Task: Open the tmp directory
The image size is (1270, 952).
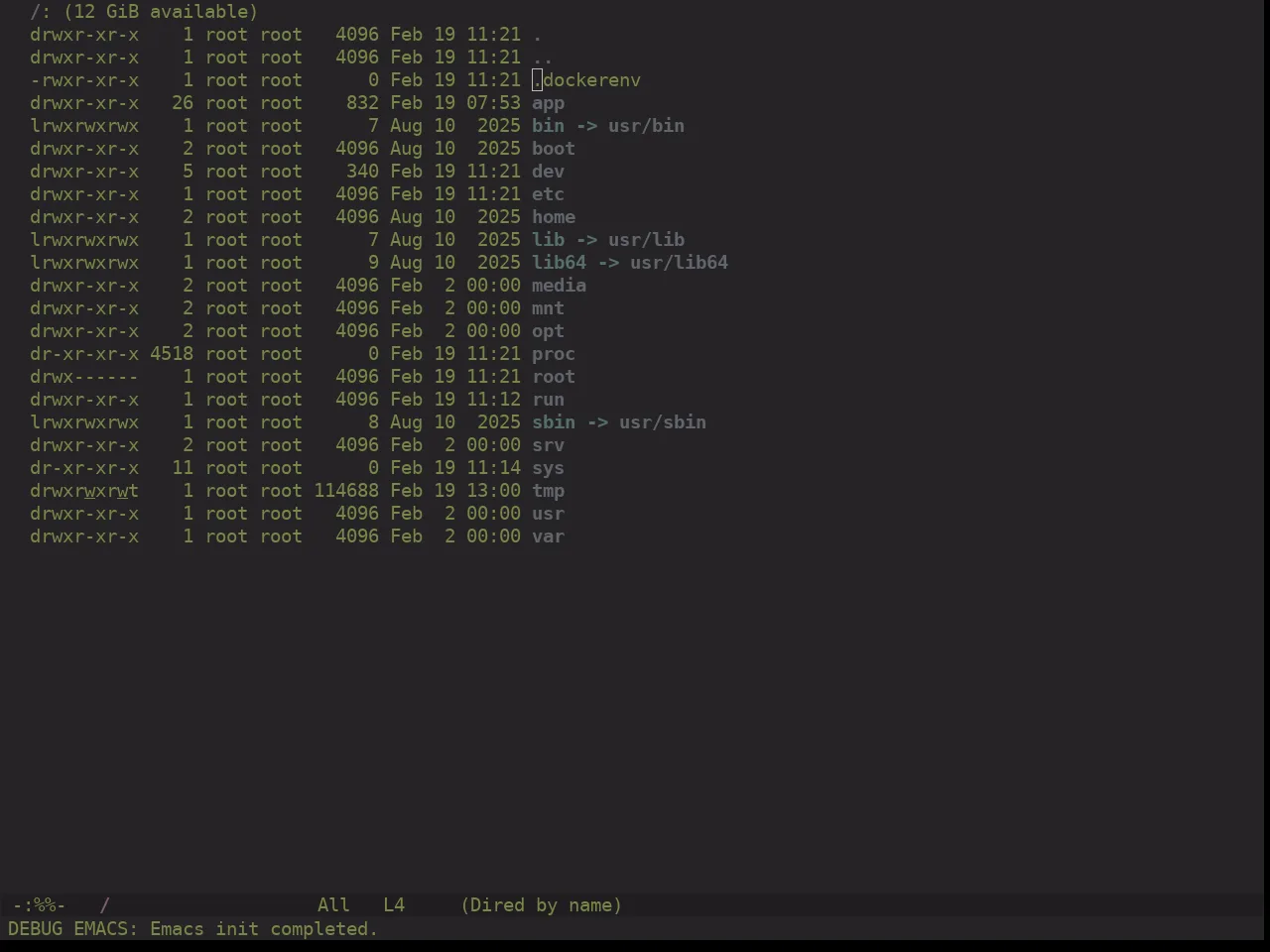Action: 548,491
